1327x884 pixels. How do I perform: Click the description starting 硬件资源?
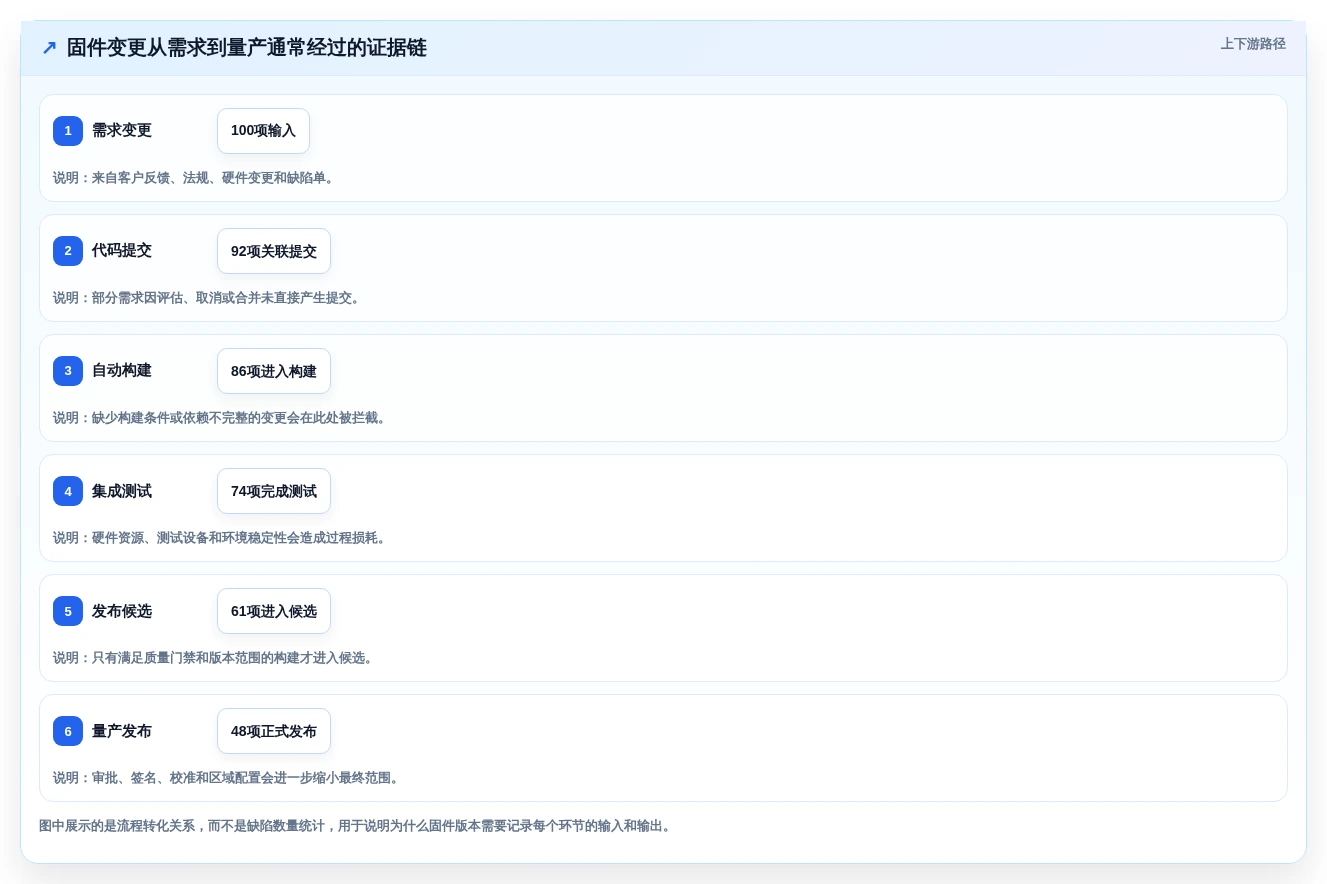[x=222, y=538]
